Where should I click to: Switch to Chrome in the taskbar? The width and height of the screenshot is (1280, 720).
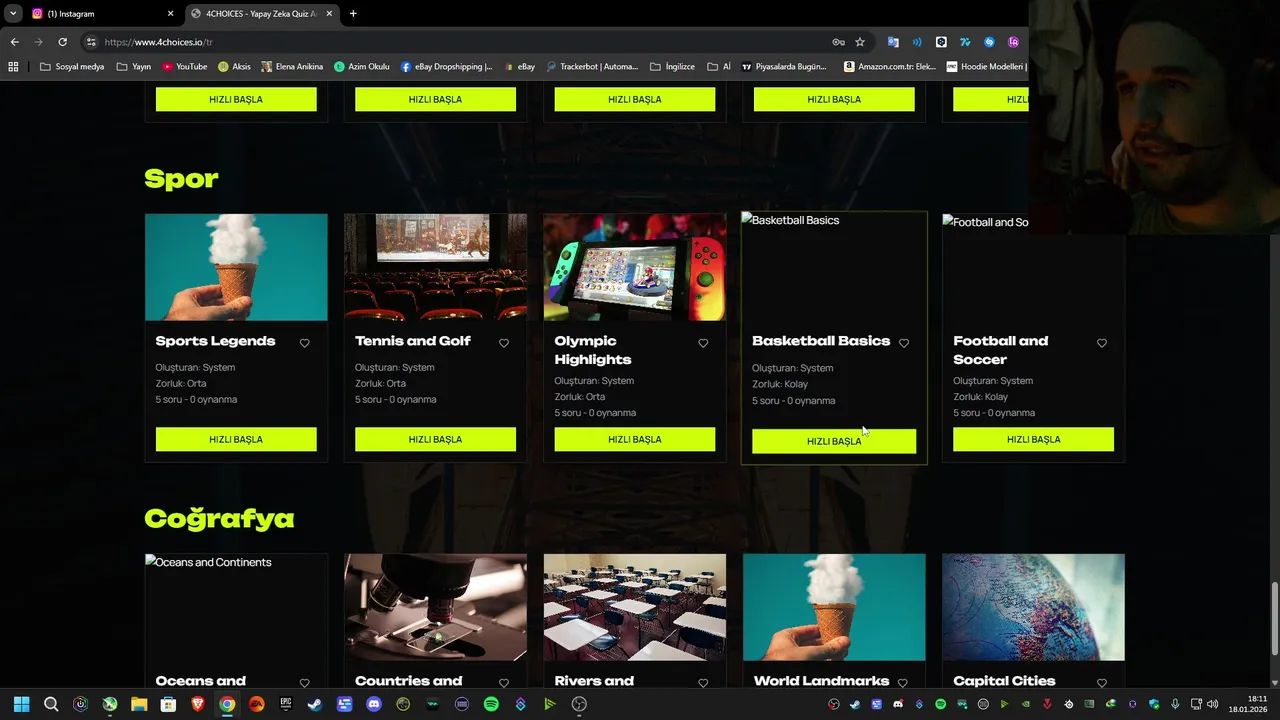point(227,704)
